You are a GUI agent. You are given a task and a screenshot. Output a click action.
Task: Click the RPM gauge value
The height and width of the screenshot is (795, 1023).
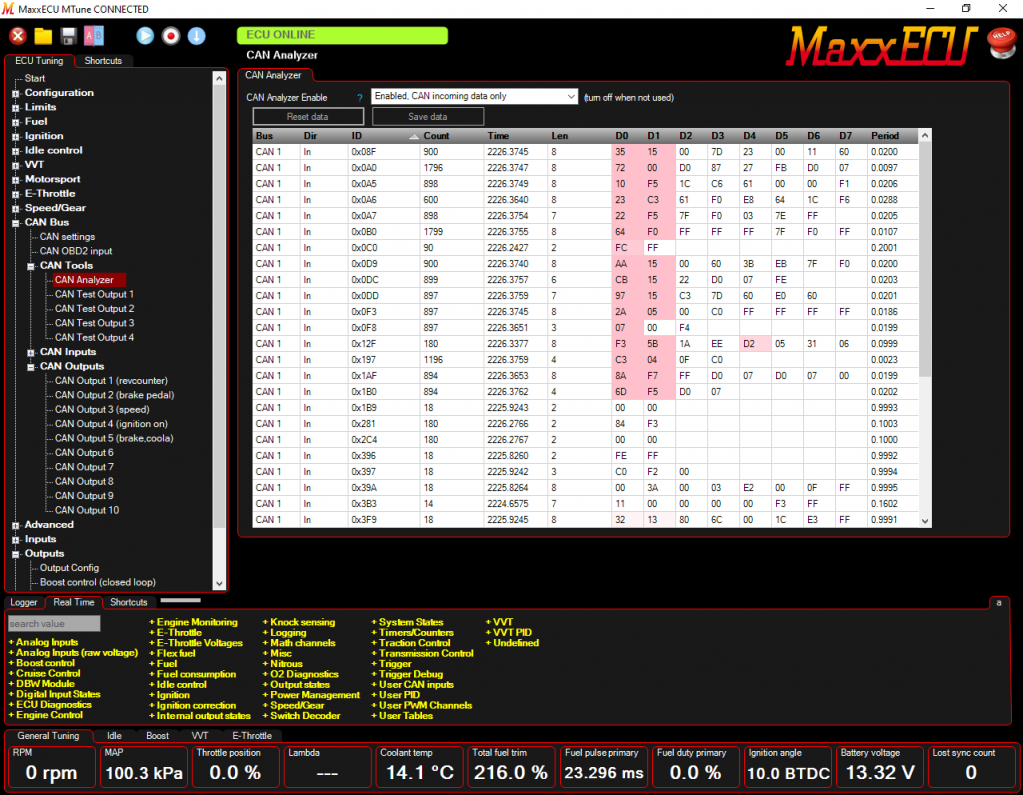tap(51, 773)
